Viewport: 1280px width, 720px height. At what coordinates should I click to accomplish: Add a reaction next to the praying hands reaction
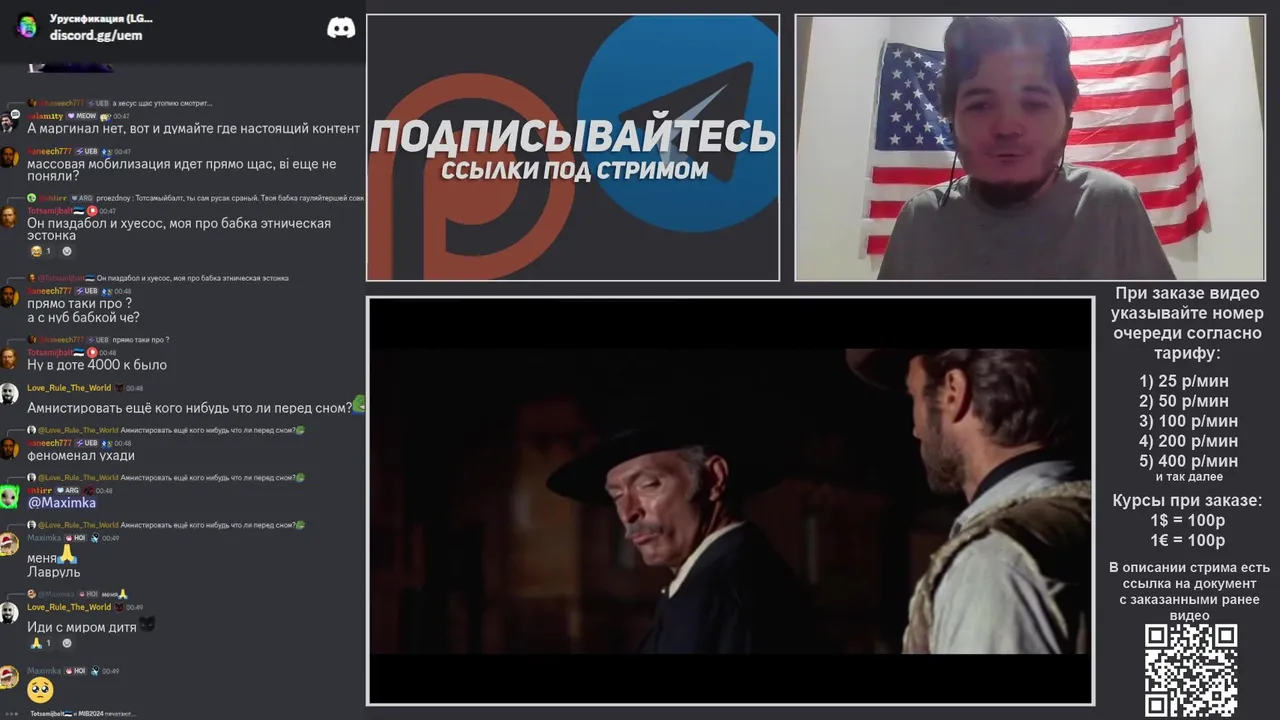pos(67,643)
